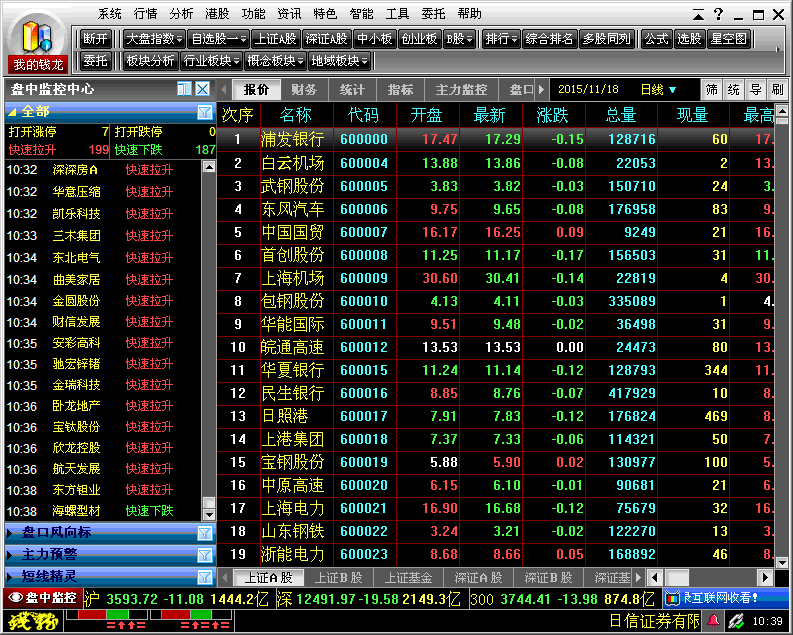This screenshot has height=635, width=793.
Task: Open the filter icon on the 主力预警 section
Action: pyautogui.click(x=205, y=555)
